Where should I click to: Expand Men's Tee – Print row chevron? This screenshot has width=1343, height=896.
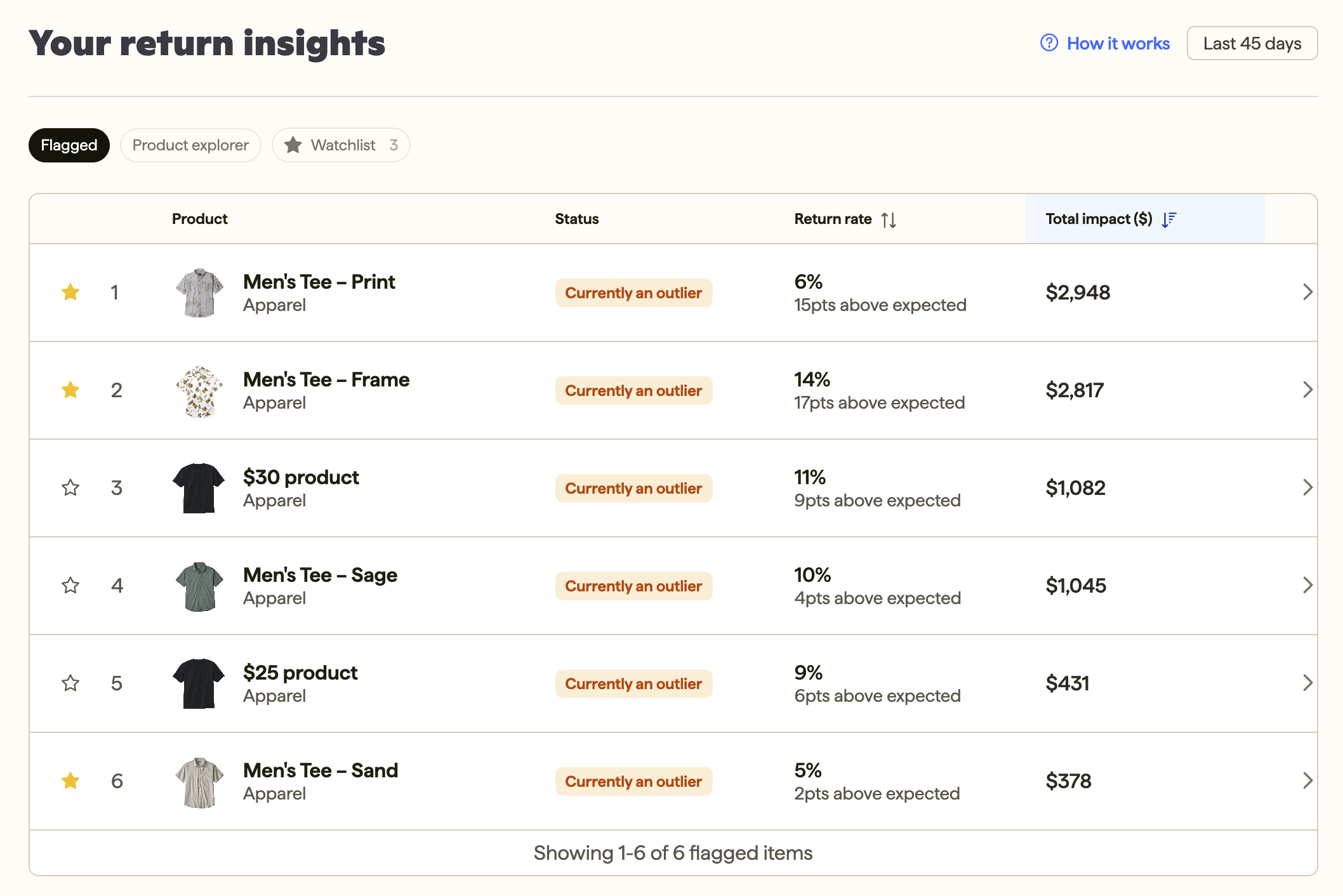point(1307,292)
